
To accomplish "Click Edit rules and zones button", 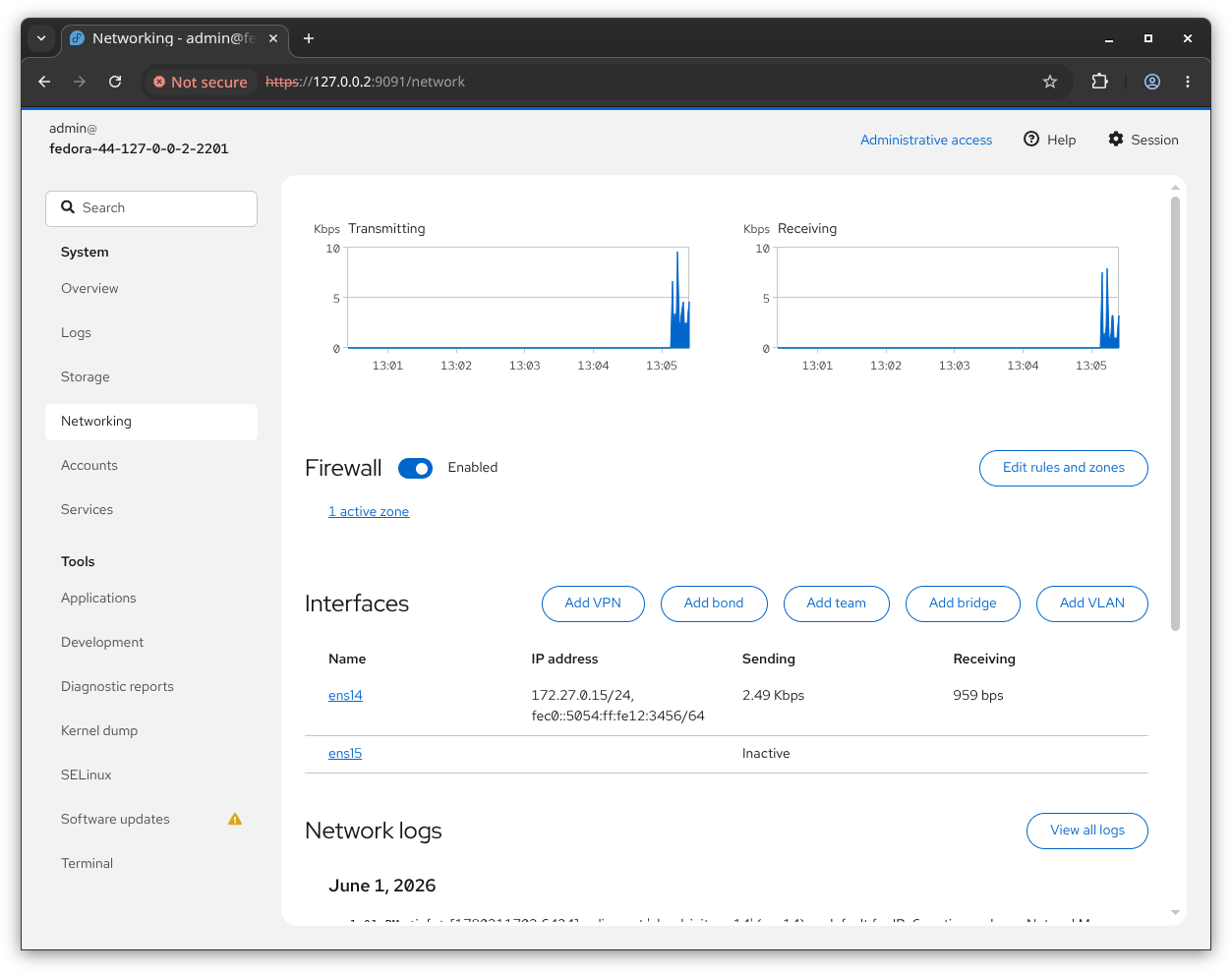I will [1064, 468].
